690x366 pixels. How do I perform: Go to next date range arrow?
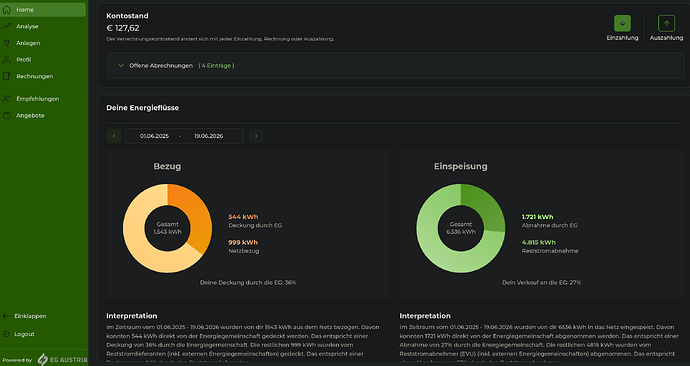pyautogui.click(x=257, y=136)
